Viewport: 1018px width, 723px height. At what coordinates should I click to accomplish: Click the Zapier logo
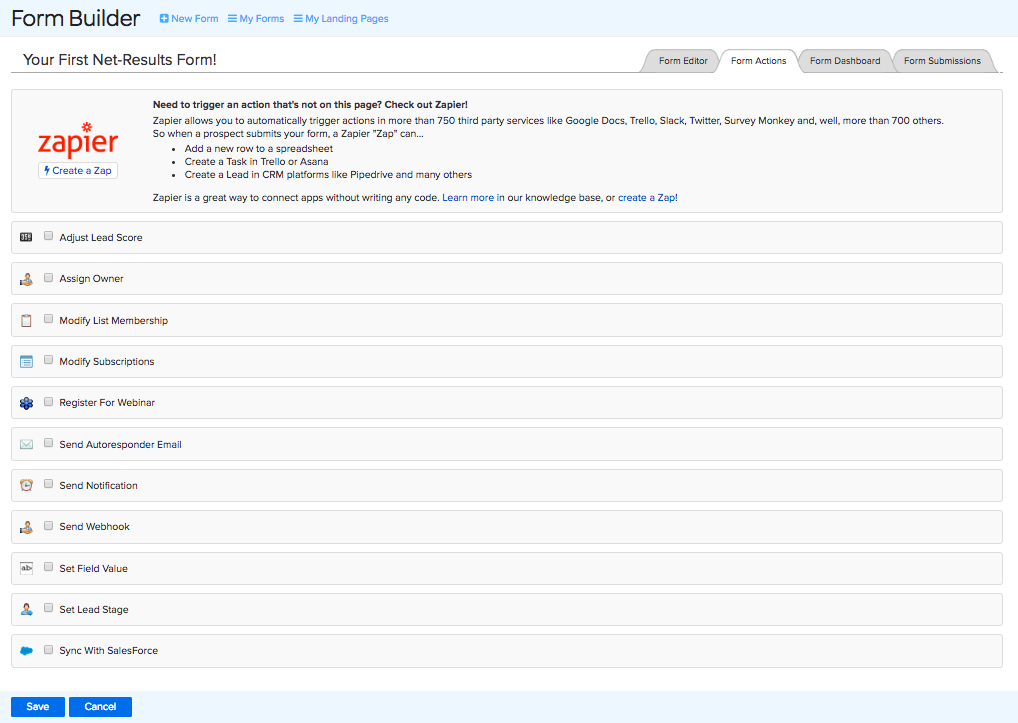pos(78,140)
